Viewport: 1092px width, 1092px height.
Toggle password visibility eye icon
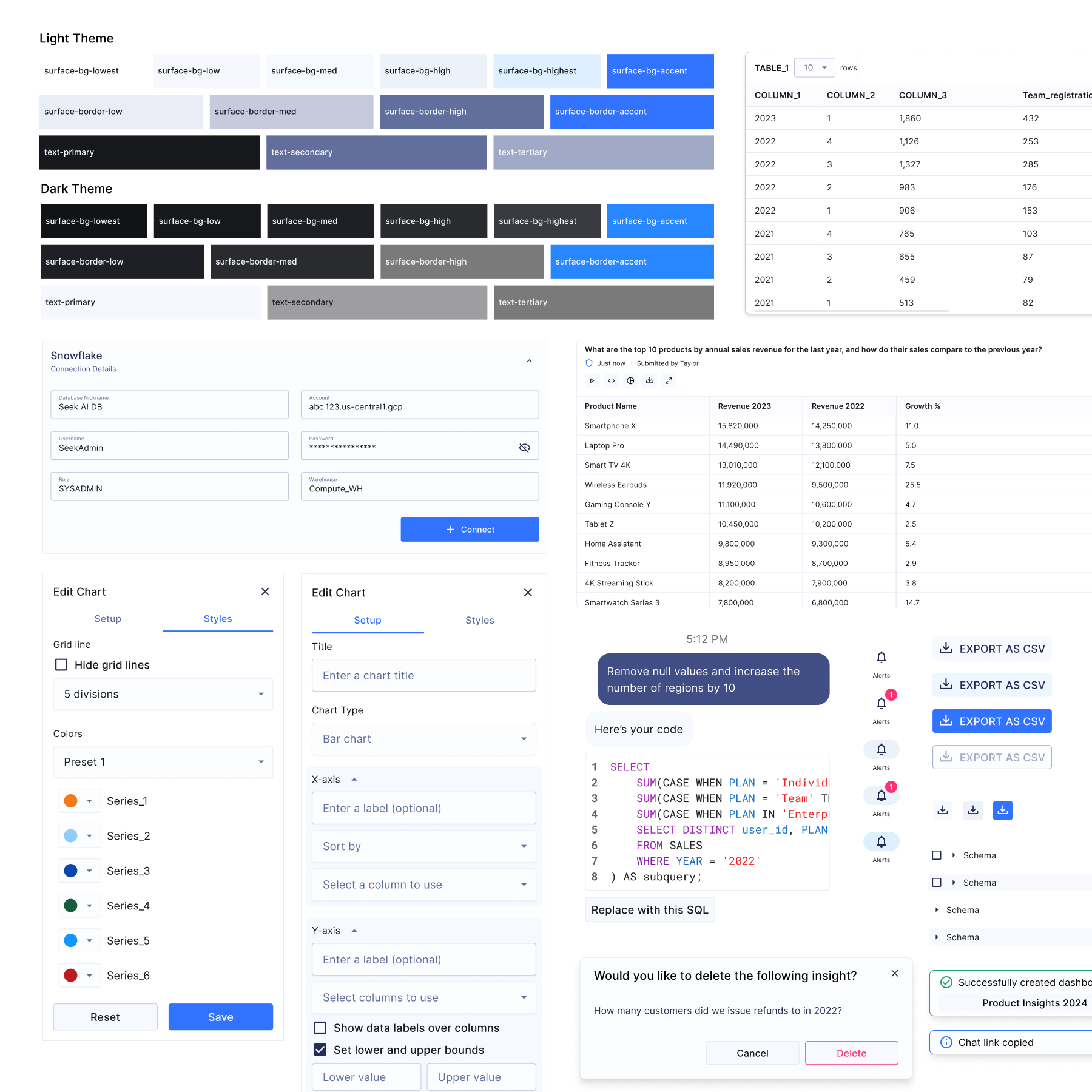tap(524, 448)
